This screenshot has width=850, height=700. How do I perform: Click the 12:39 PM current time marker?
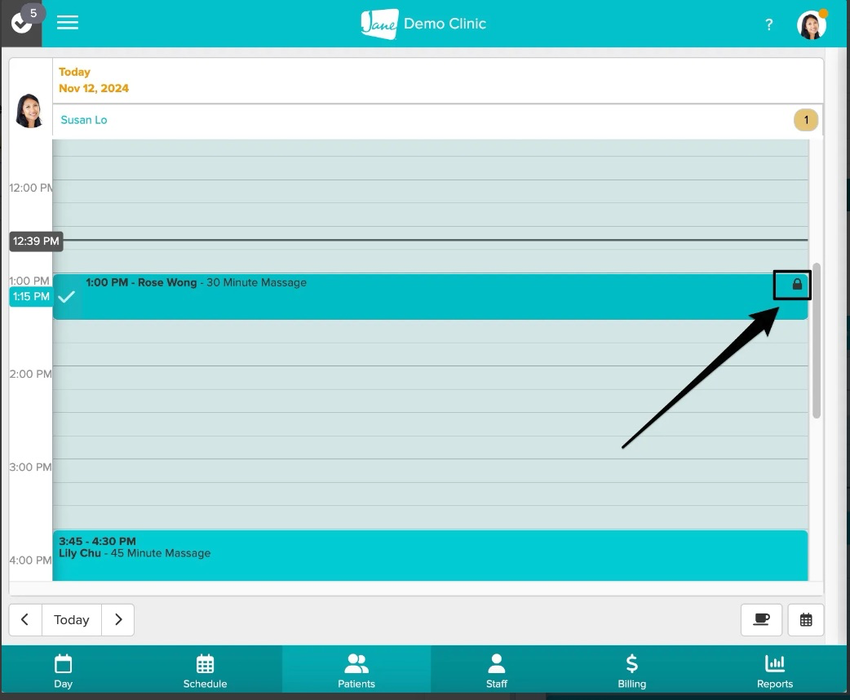(36, 241)
